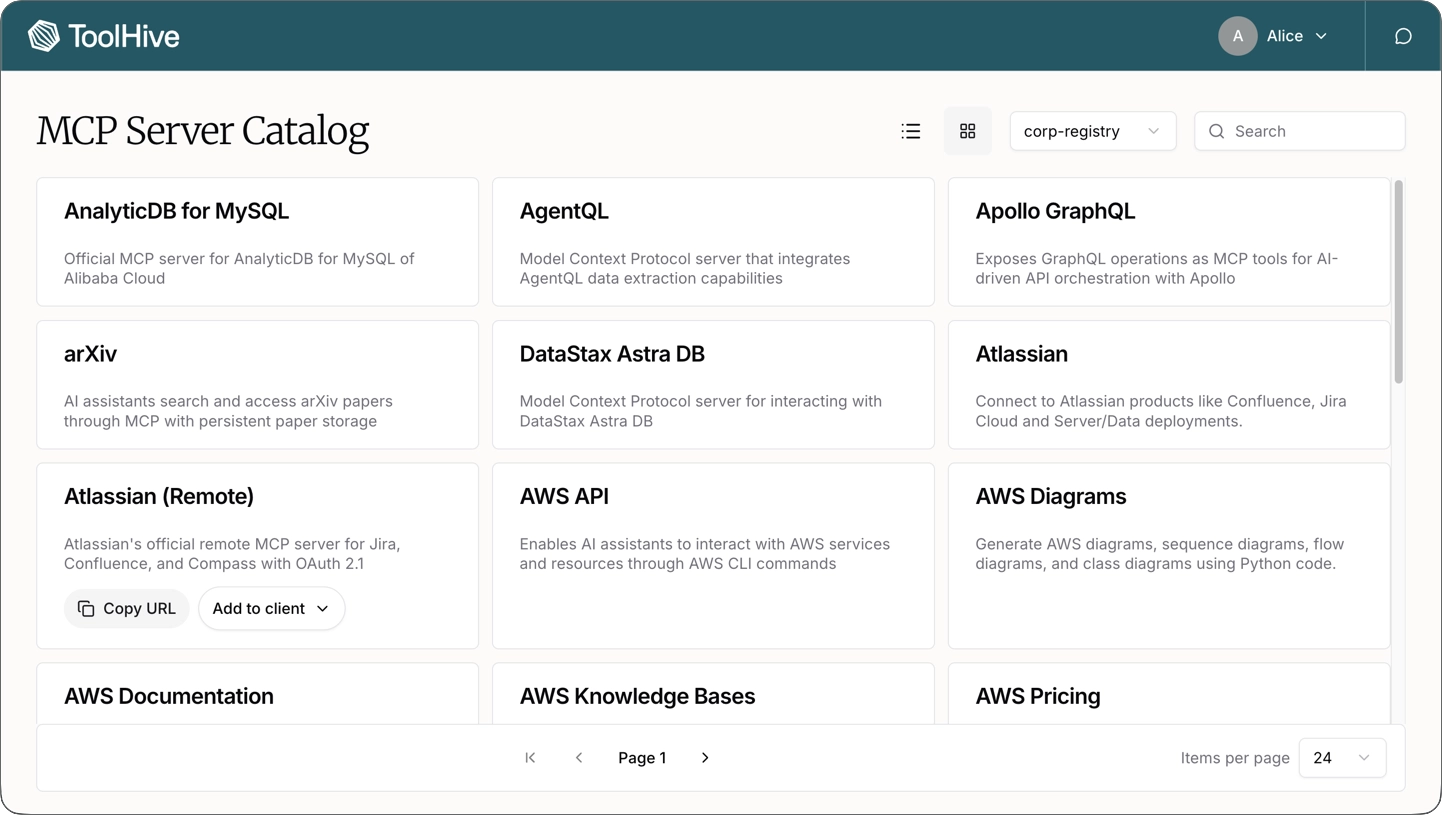Open the Atlassian card title
Viewport: 1442px width, 815px height.
[x=1021, y=354]
